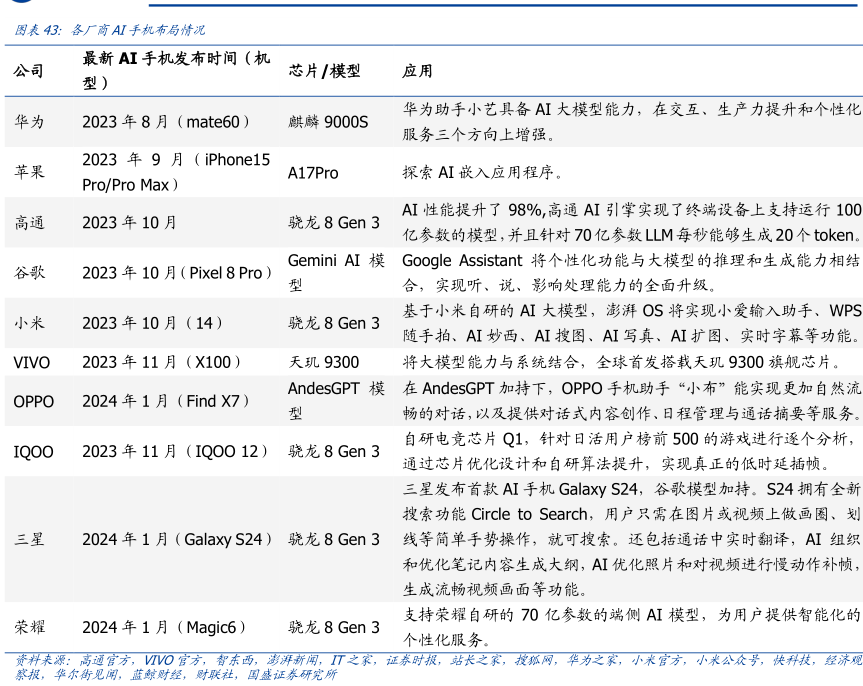Click the A17Pro chip cell
The height and width of the screenshot is (686, 863).
(x=313, y=172)
